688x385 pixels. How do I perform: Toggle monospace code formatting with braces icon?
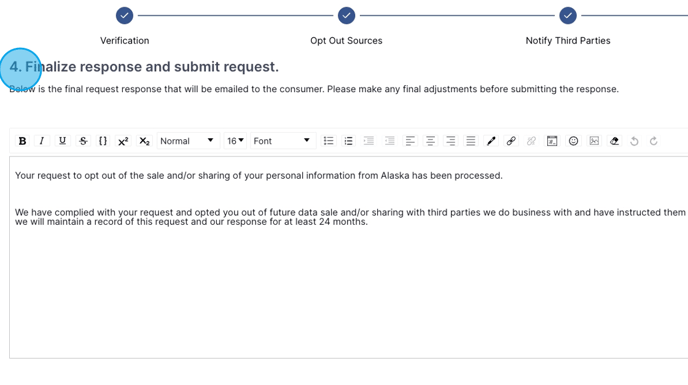103,141
